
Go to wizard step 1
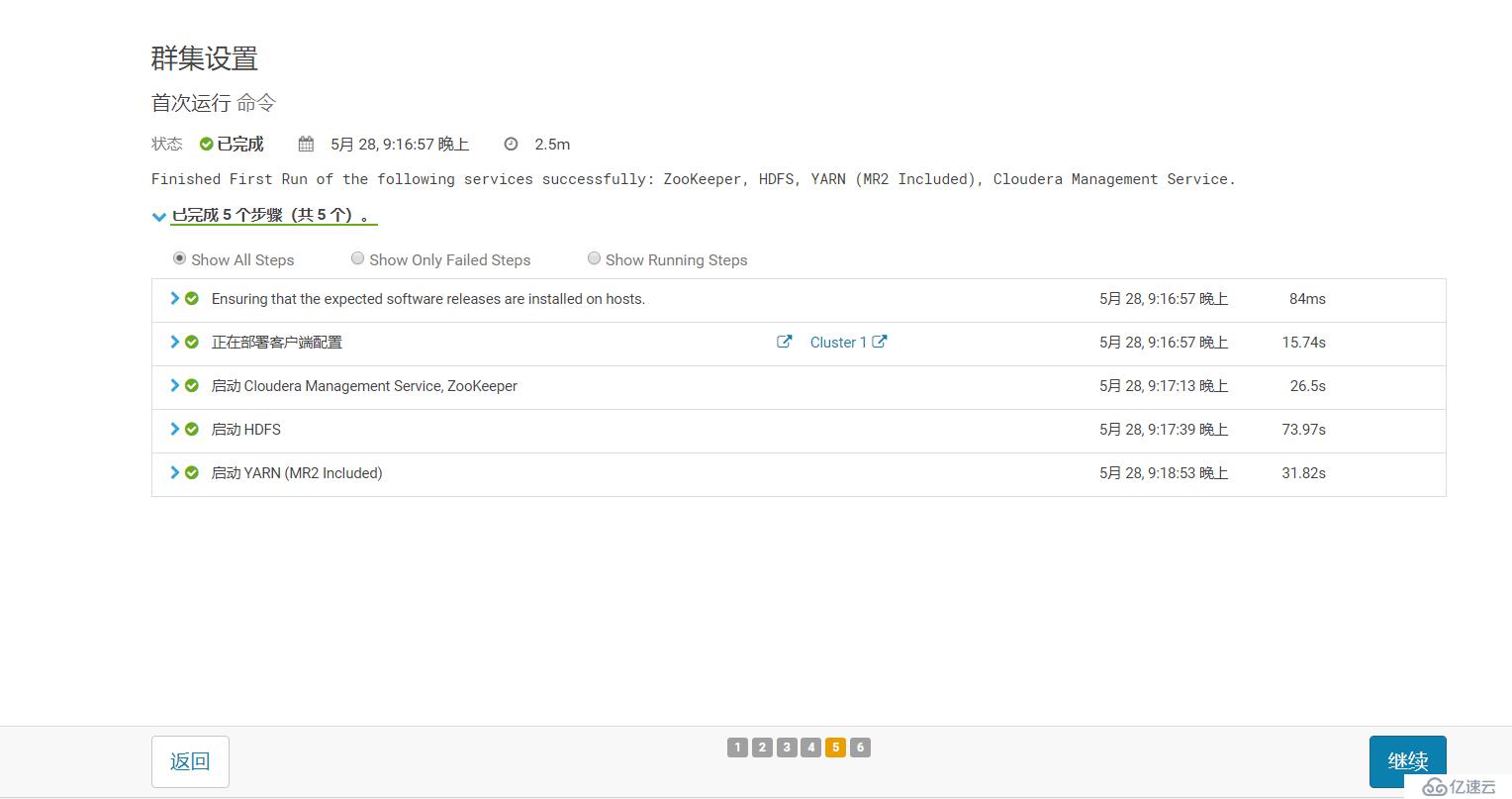(737, 748)
